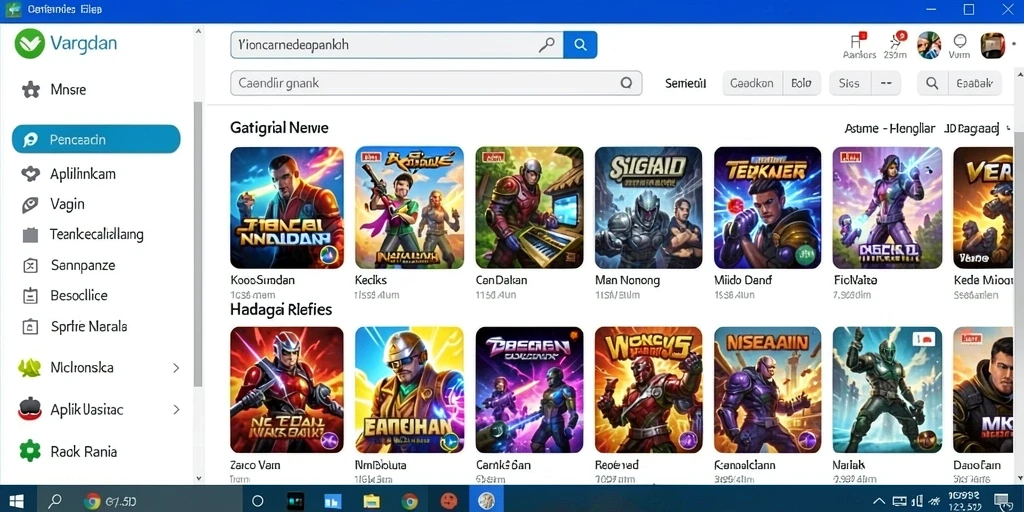Viewport: 1024px width, 512px height.
Task: Open the SIGIAID Man Nonong game tile
Action: coord(648,208)
